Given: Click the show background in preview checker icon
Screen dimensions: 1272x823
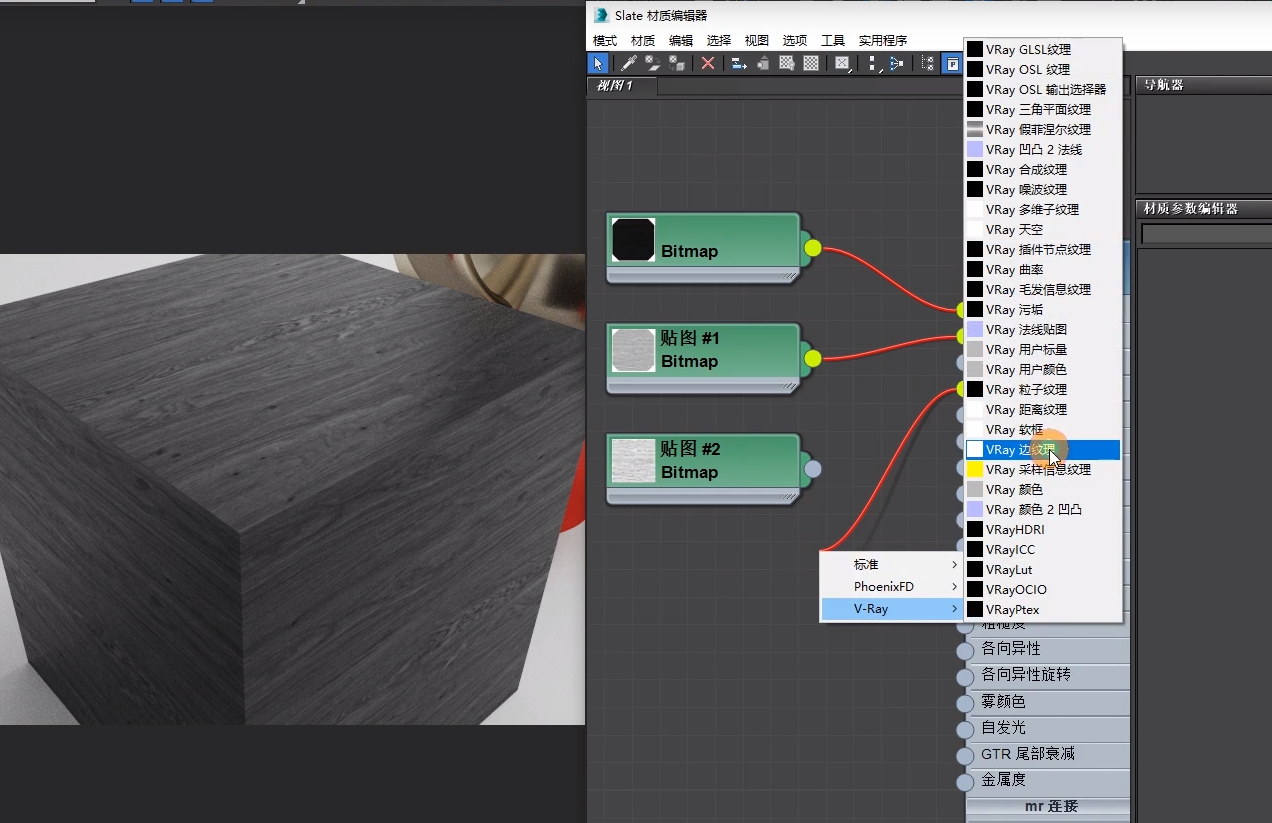Looking at the screenshot, I should point(811,63).
